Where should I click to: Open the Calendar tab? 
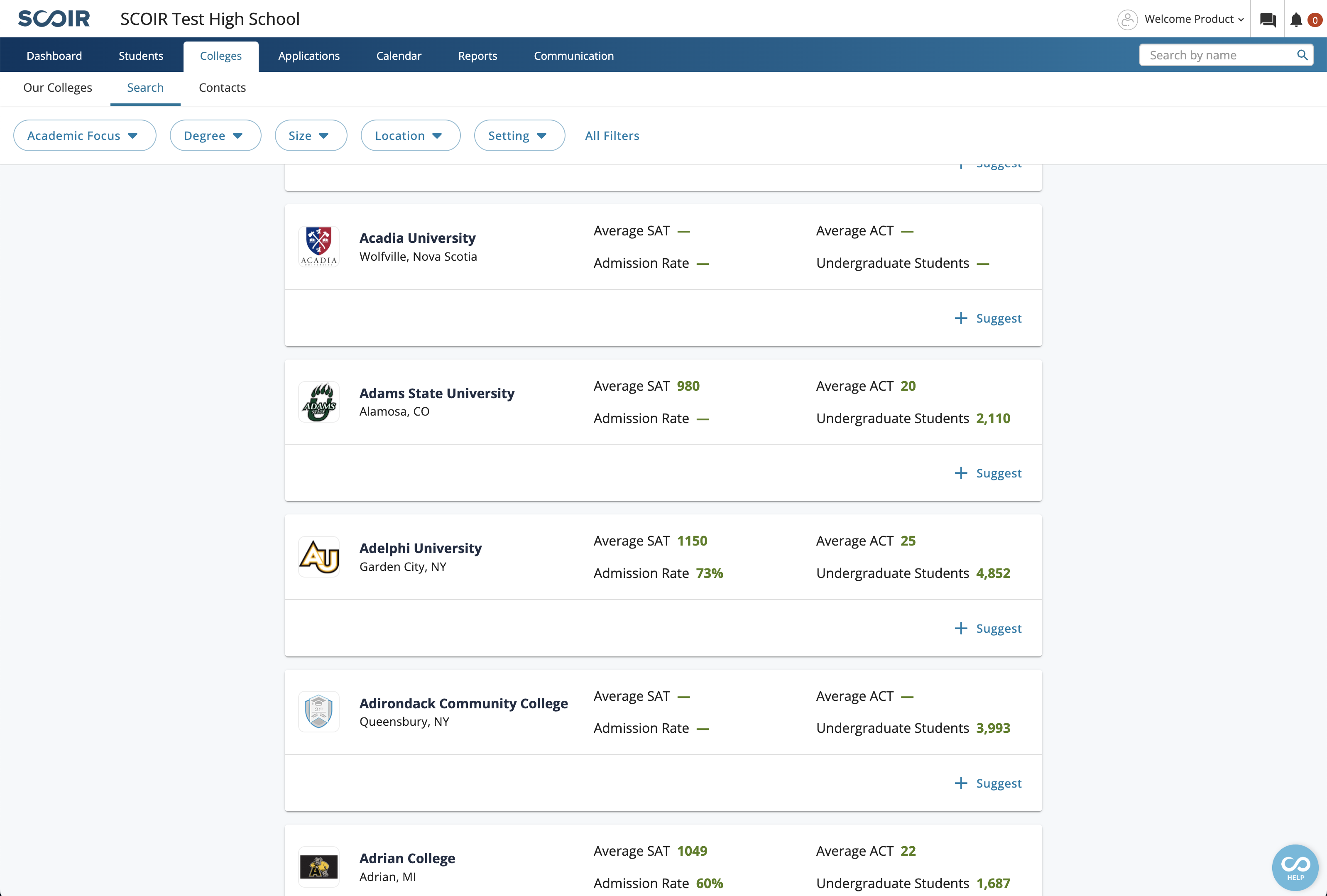[399, 56]
